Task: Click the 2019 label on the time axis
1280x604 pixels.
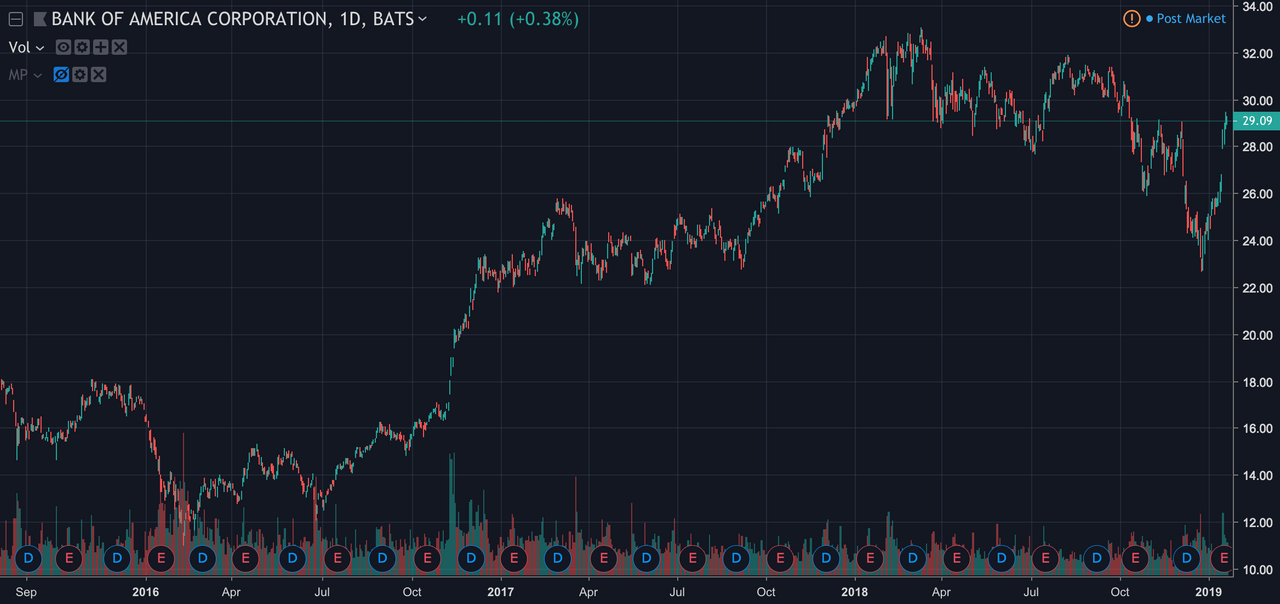Action: (1210, 592)
